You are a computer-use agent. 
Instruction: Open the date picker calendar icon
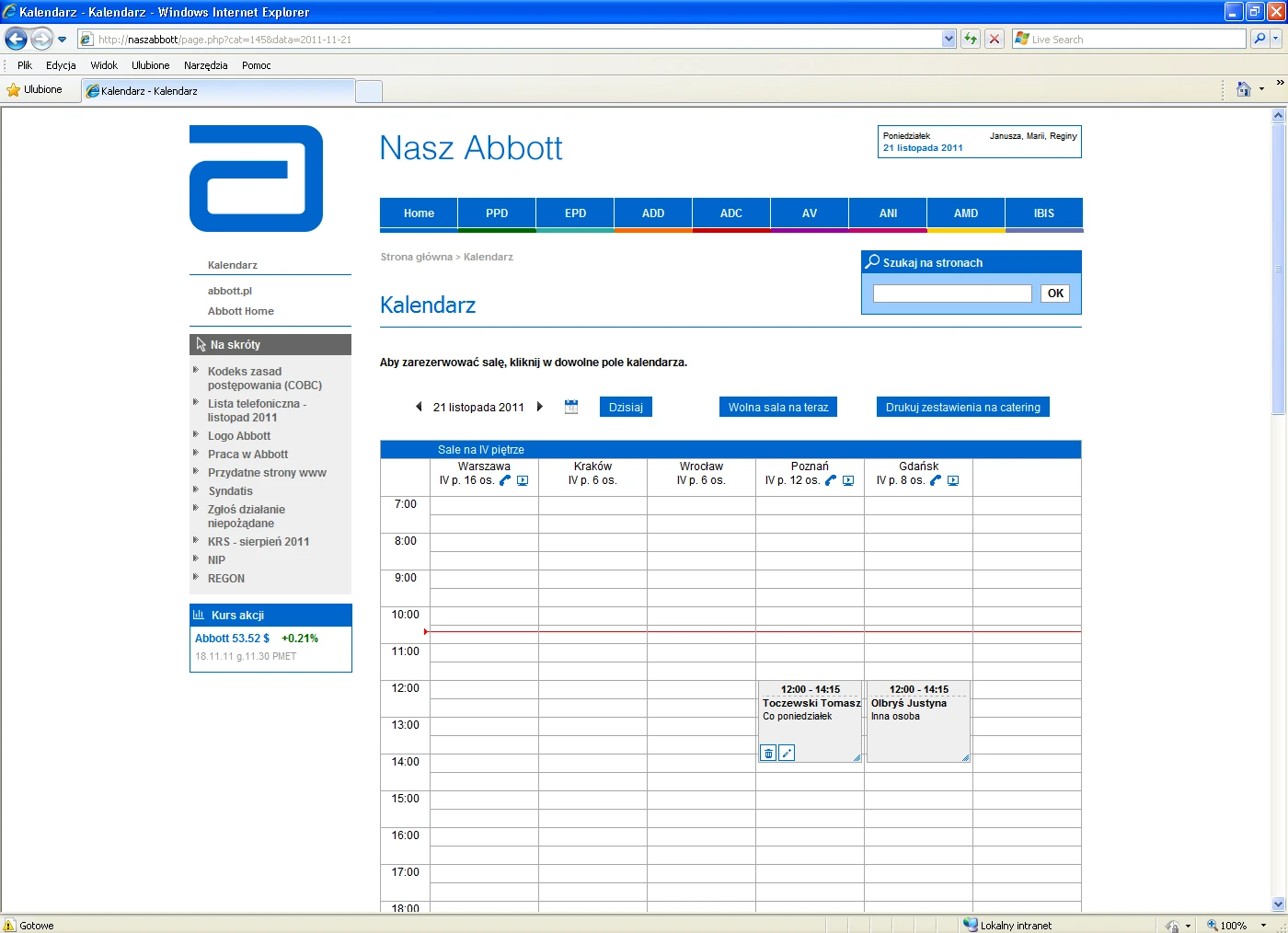click(x=571, y=407)
